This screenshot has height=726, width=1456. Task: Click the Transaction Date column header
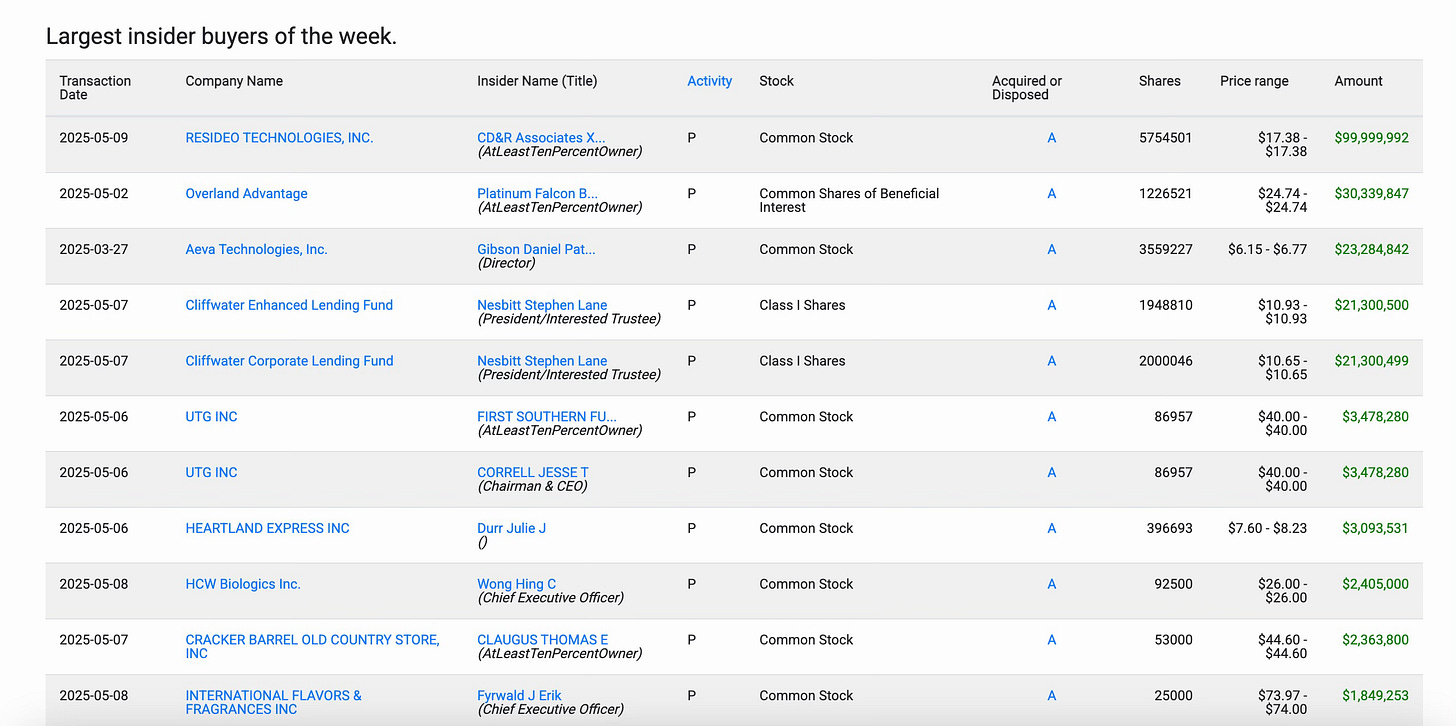pos(95,88)
